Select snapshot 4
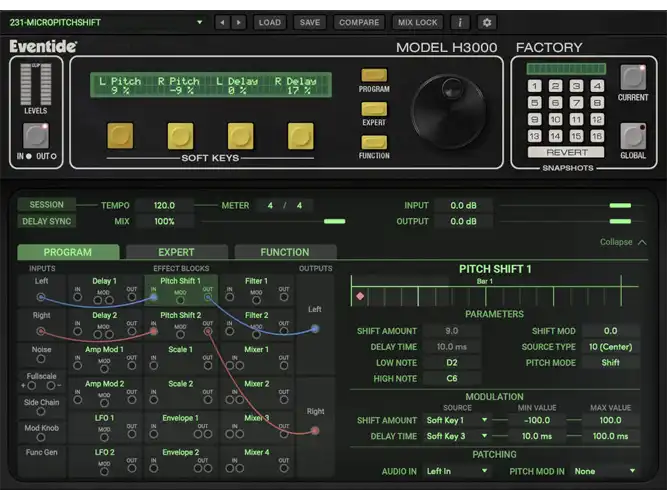Image resolution: width=667 pixels, height=500 pixels. coord(597,86)
